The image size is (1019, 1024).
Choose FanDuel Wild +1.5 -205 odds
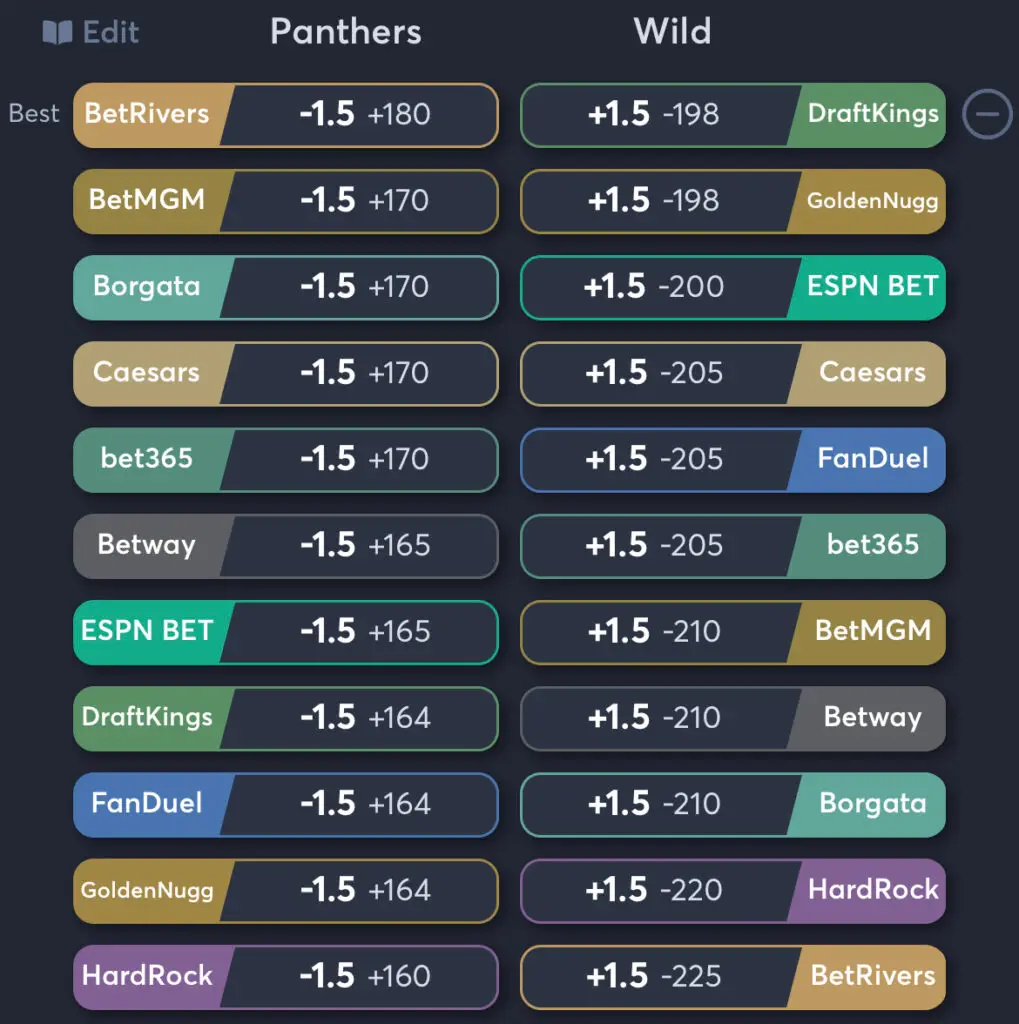733,460
